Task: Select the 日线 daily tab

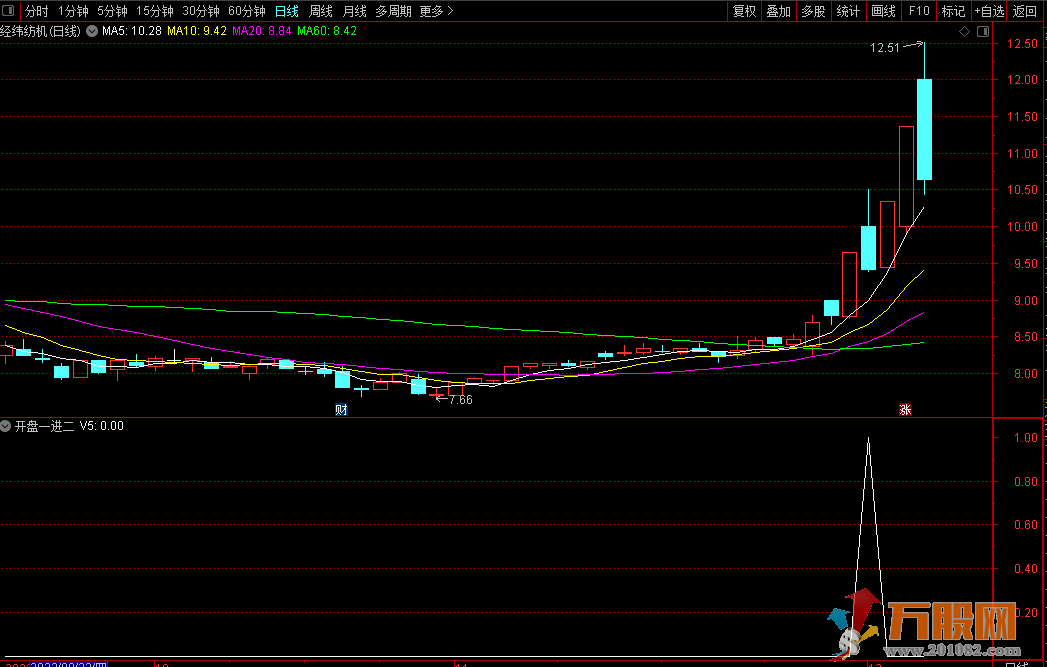Action: [287, 11]
